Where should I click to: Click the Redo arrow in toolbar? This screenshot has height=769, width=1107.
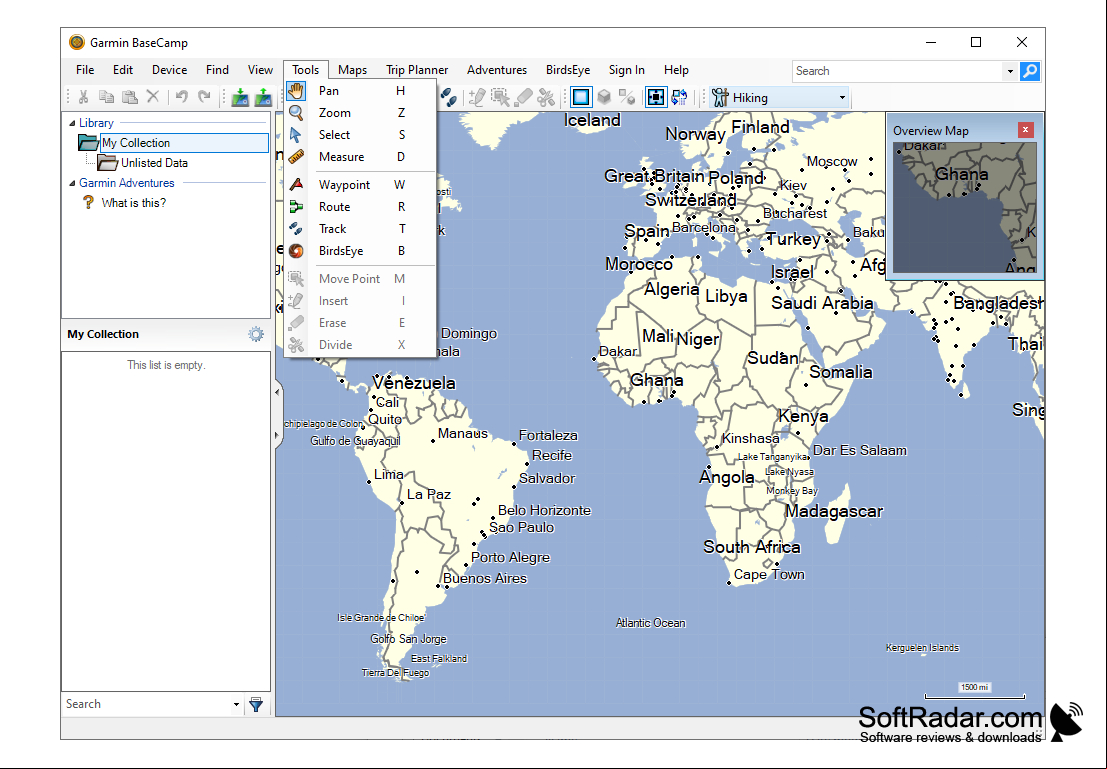205,97
